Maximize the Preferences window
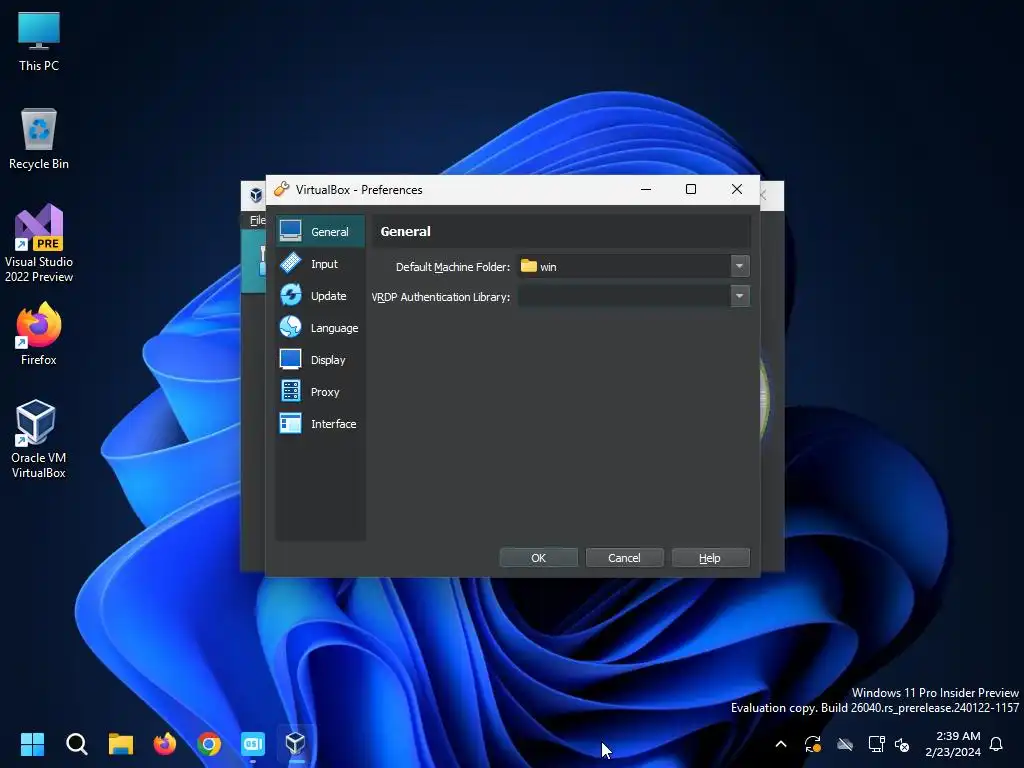The image size is (1024, 768). [691, 189]
